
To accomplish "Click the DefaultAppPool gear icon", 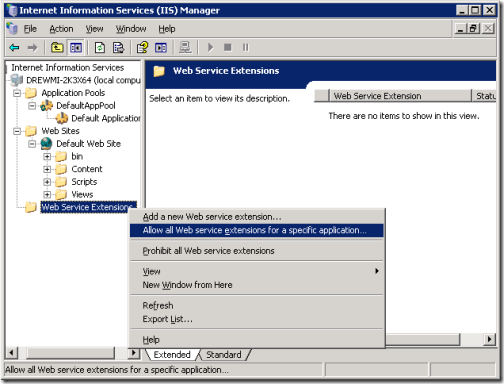I will coord(46,106).
